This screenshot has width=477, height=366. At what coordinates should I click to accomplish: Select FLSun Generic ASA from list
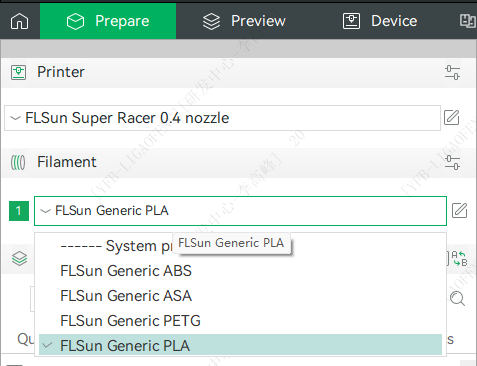pyautogui.click(x=240, y=296)
